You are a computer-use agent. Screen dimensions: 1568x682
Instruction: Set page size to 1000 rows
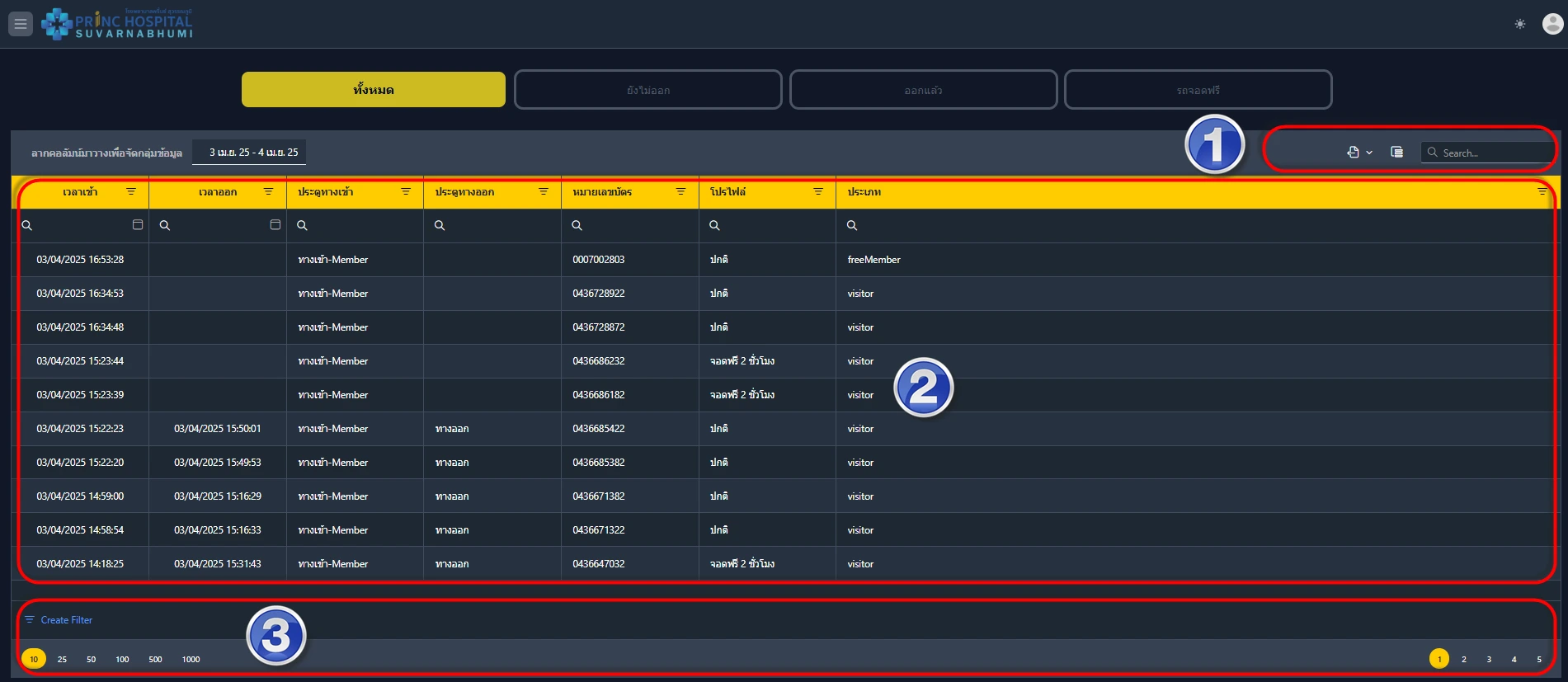(x=191, y=659)
